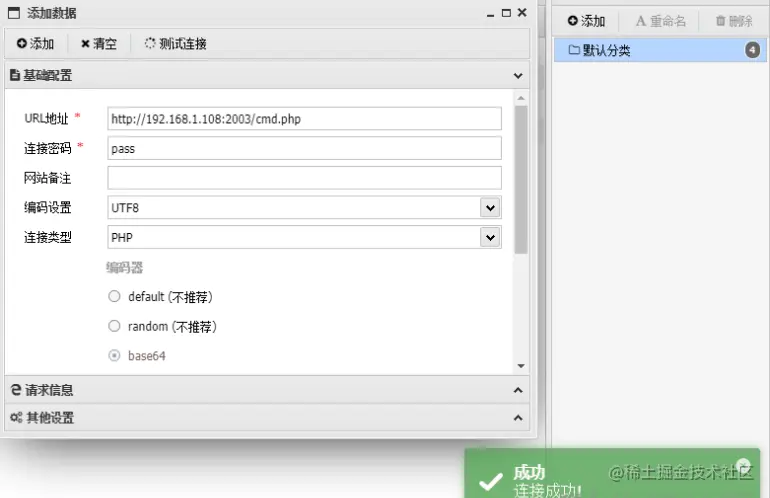Screen dimensions: 770x498
Task: Click 添加 in the category panel
Action: coord(586,21)
